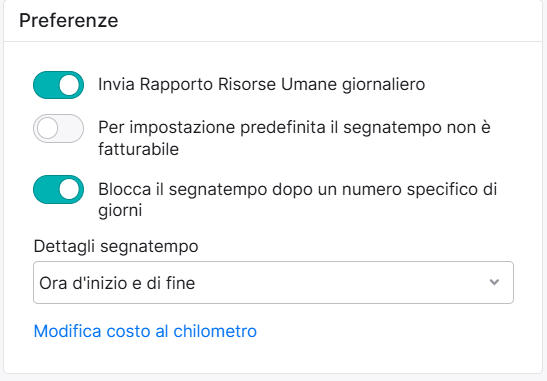Open Modifica costo al chilometro link
The height and width of the screenshot is (381, 547).
point(145,331)
